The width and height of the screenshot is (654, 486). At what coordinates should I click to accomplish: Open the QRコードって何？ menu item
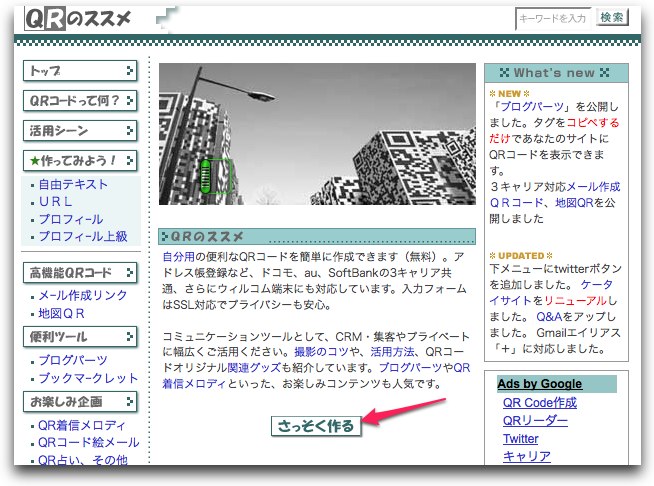pyautogui.click(x=80, y=101)
